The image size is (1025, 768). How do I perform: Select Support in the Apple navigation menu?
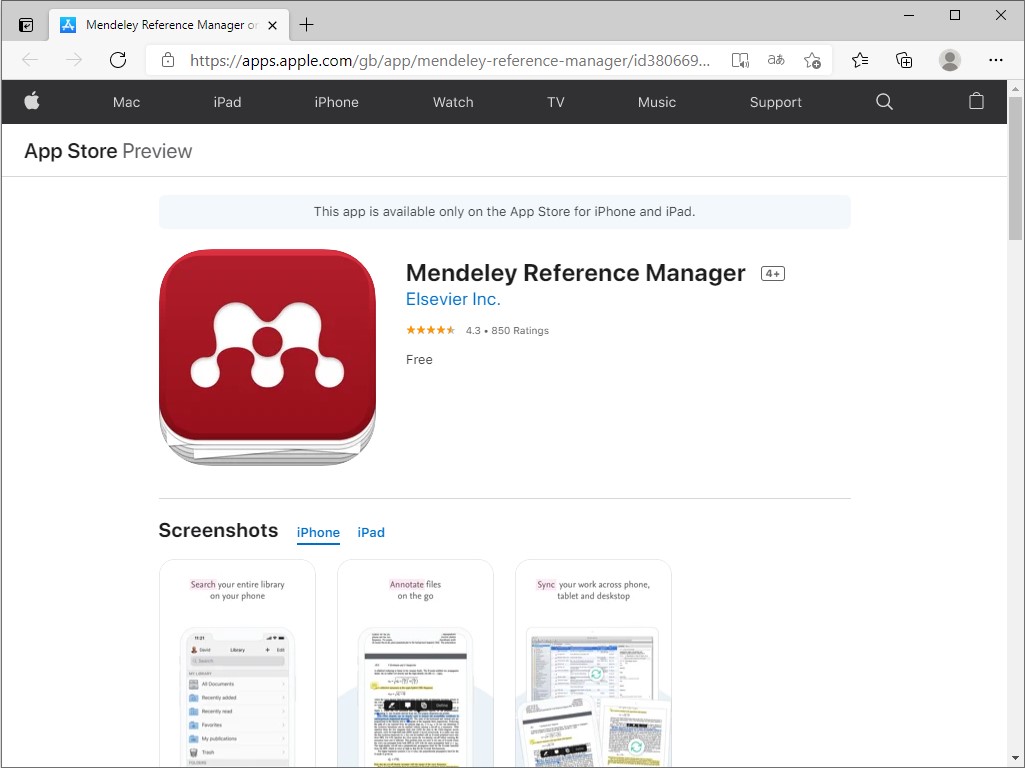click(775, 101)
